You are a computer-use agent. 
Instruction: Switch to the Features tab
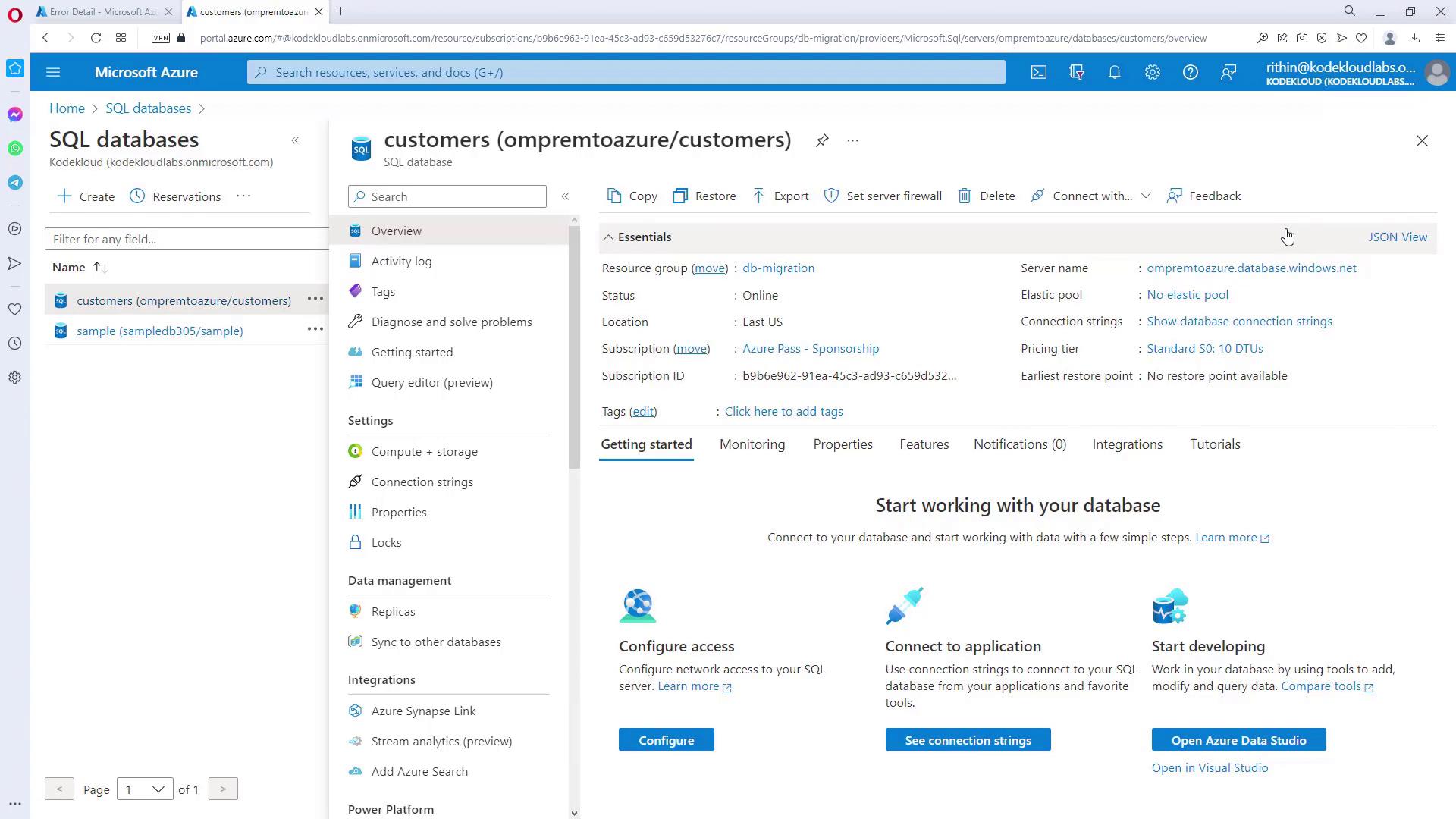(x=924, y=444)
